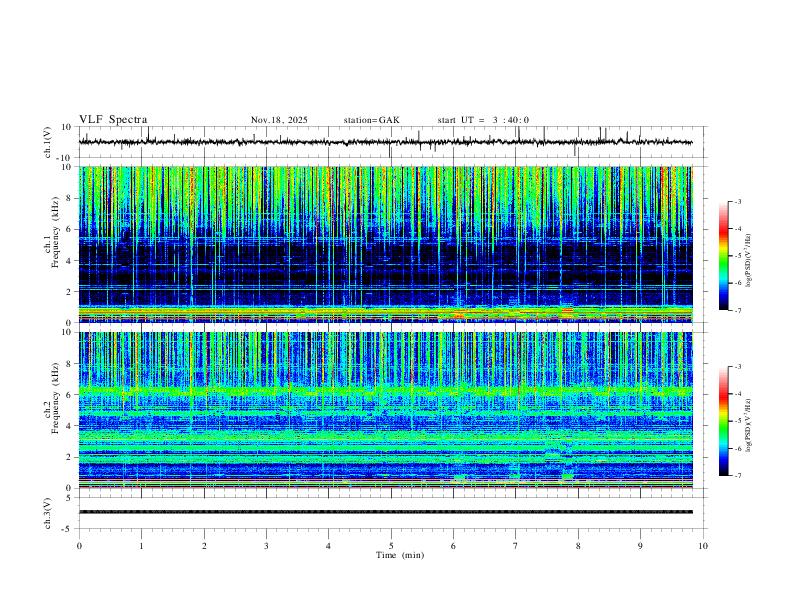Click the '-7' label on ch.2 color scale
Image resolution: width=792 pixels, height=612 pixels.
pos(737,475)
